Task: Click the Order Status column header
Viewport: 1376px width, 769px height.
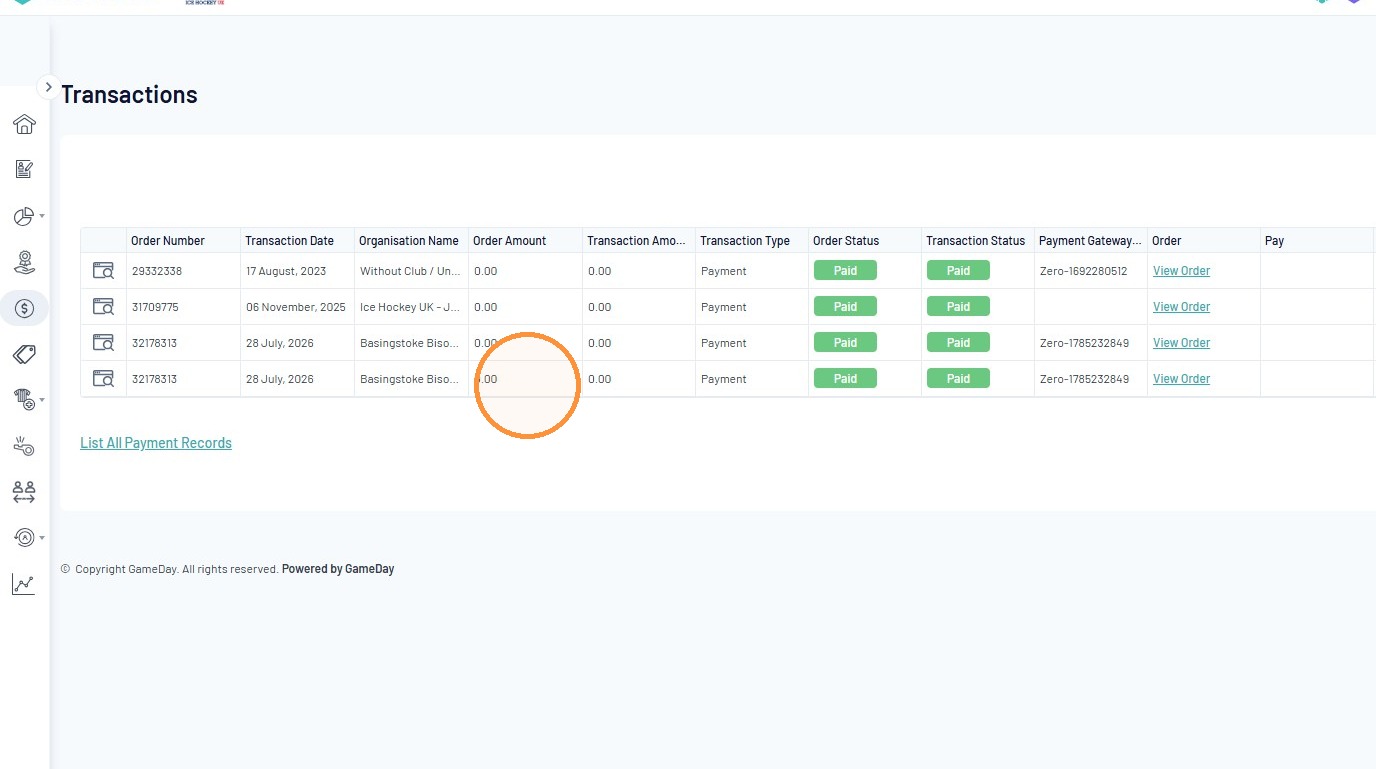Action: pyautogui.click(x=865, y=241)
